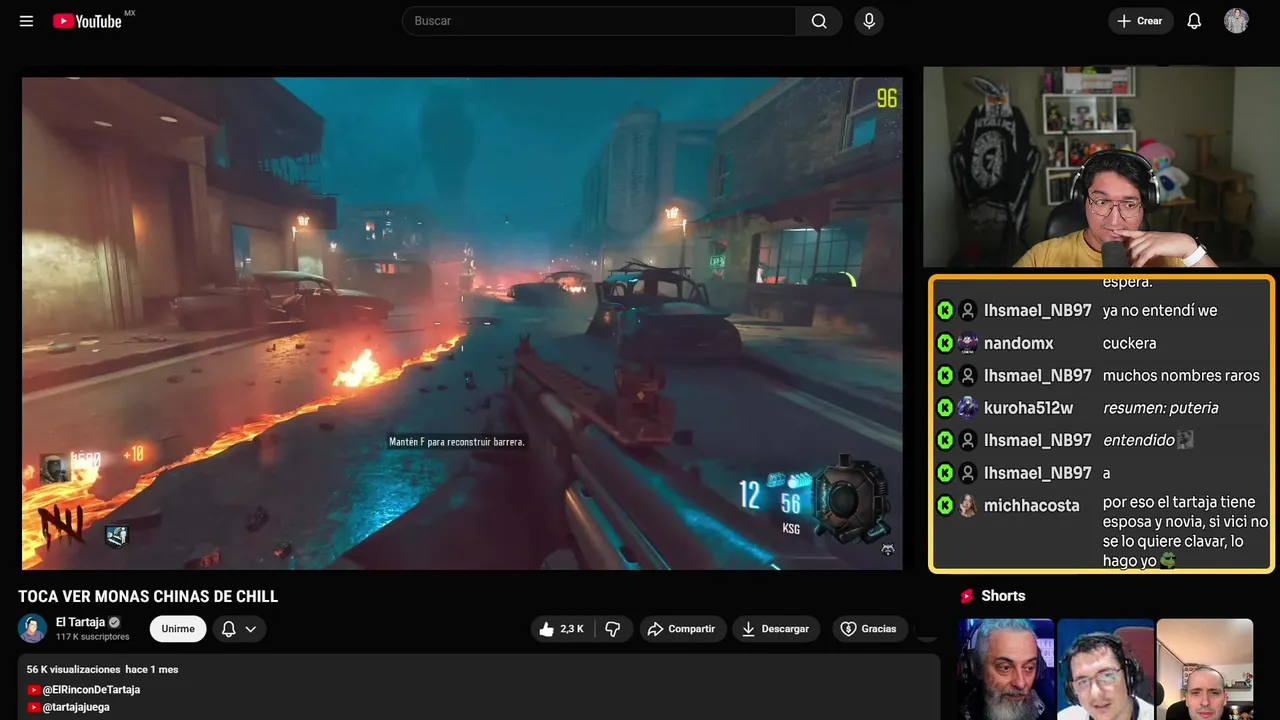This screenshot has width=1280, height=720.
Task: Click the Buscar search field
Action: pos(599,21)
